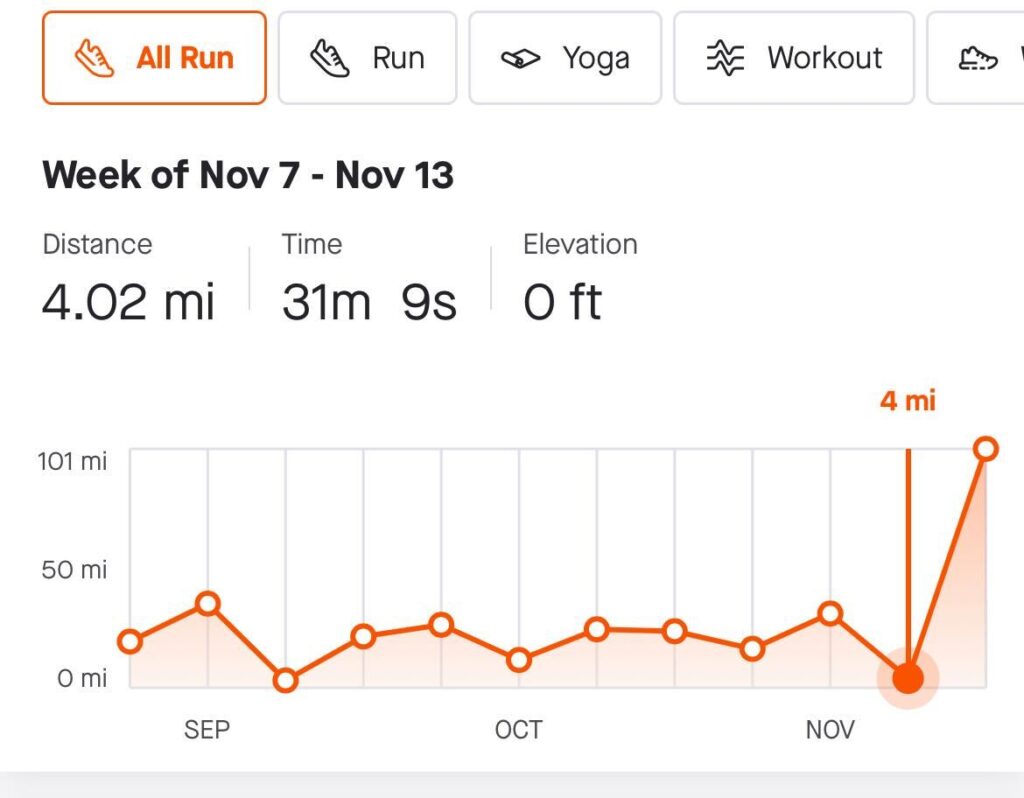Open the Workout activity tab

[x=824, y=58]
